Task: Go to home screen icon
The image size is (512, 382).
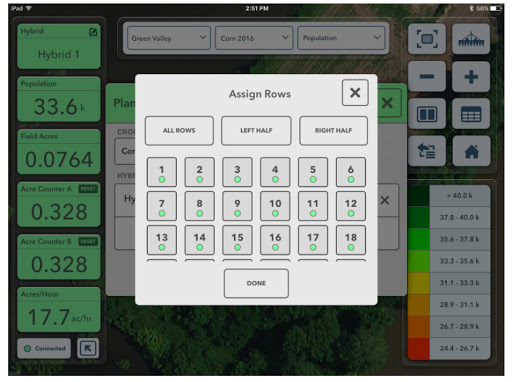Action: (471, 151)
